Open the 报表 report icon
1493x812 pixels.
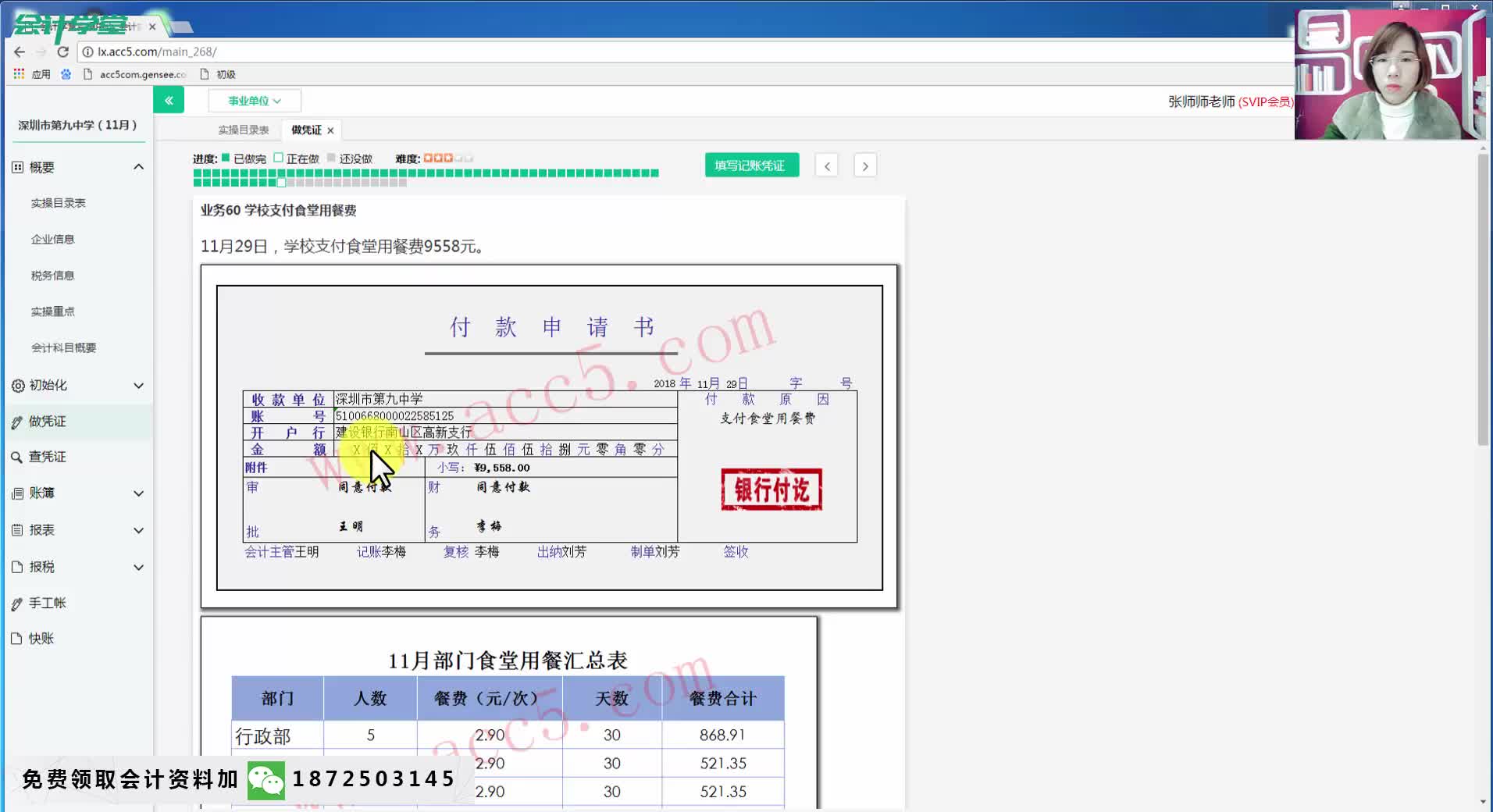tap(16, 529)
